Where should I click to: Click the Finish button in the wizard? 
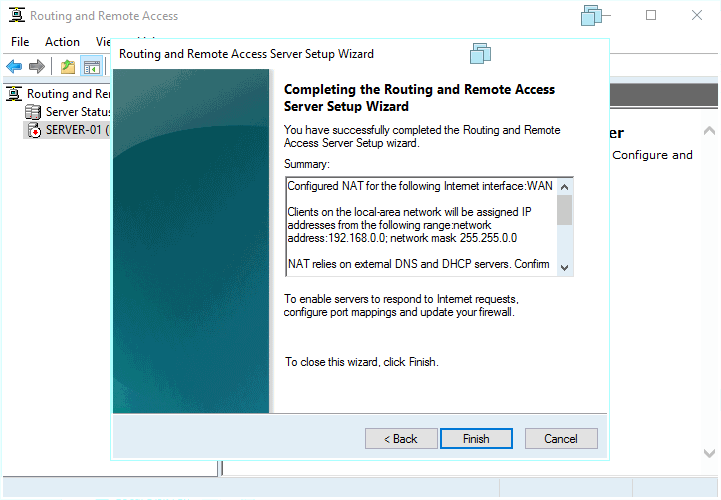pos(476,438)
